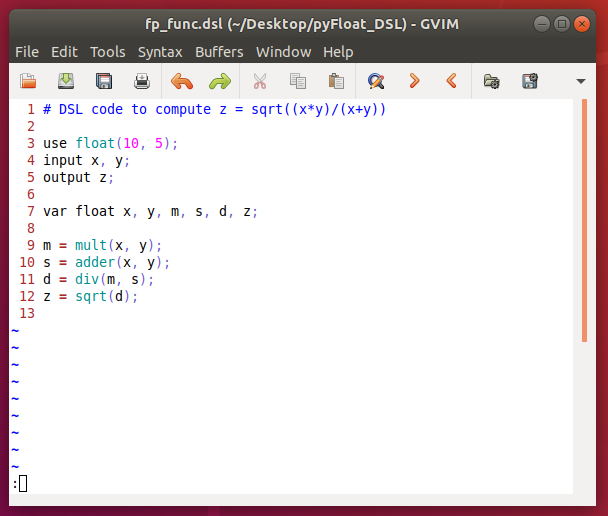Expand the toolbar overflow arrow
The image size is (608, 516).
(x=580, y=81)
